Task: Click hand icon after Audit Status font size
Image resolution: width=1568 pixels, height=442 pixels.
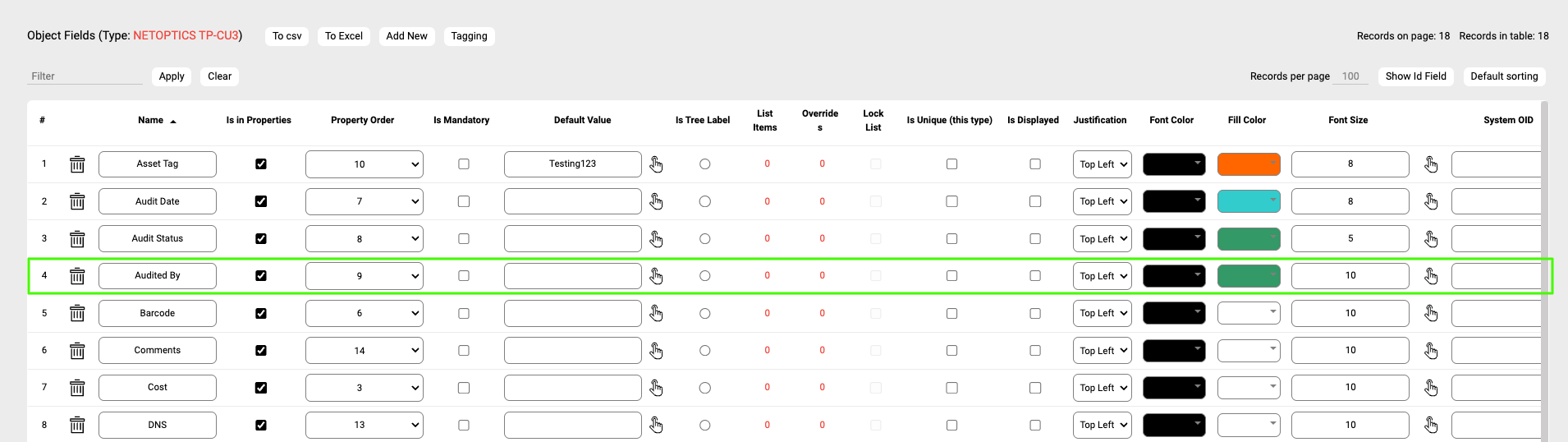Action: point(1431,239)
